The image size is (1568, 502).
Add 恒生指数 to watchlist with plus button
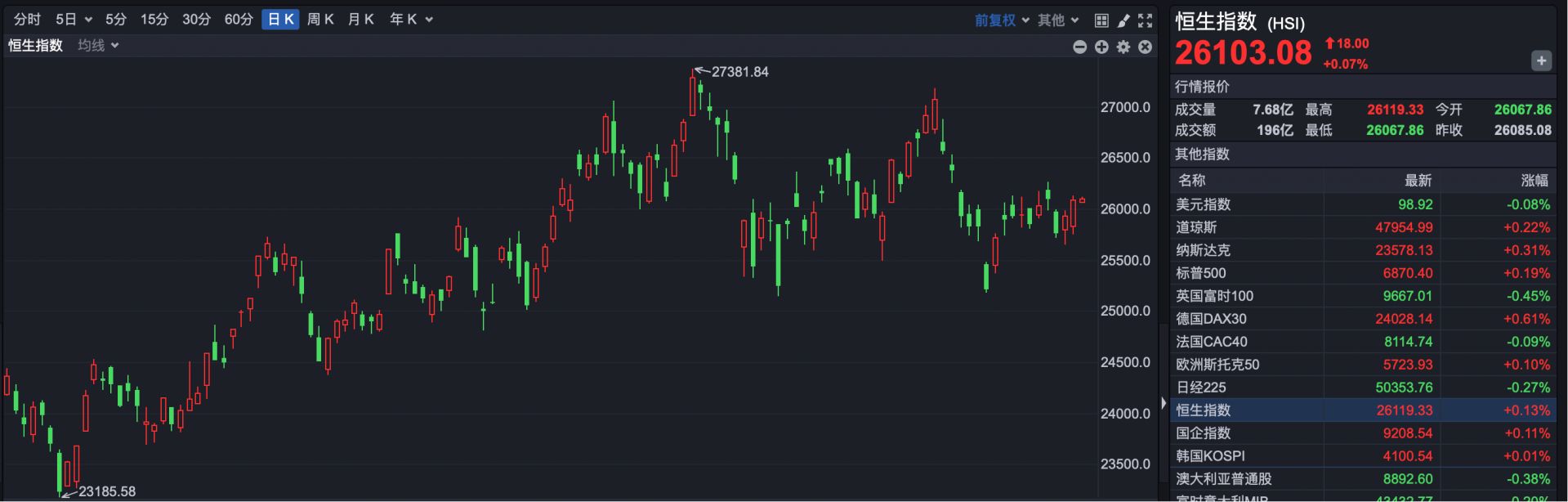point(1541,61)
